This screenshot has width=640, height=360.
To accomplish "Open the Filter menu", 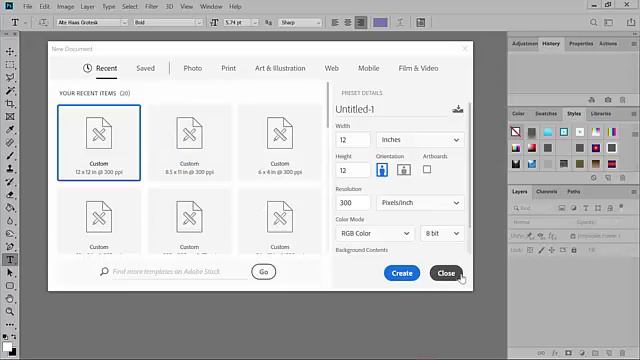I will click(151, 7).
